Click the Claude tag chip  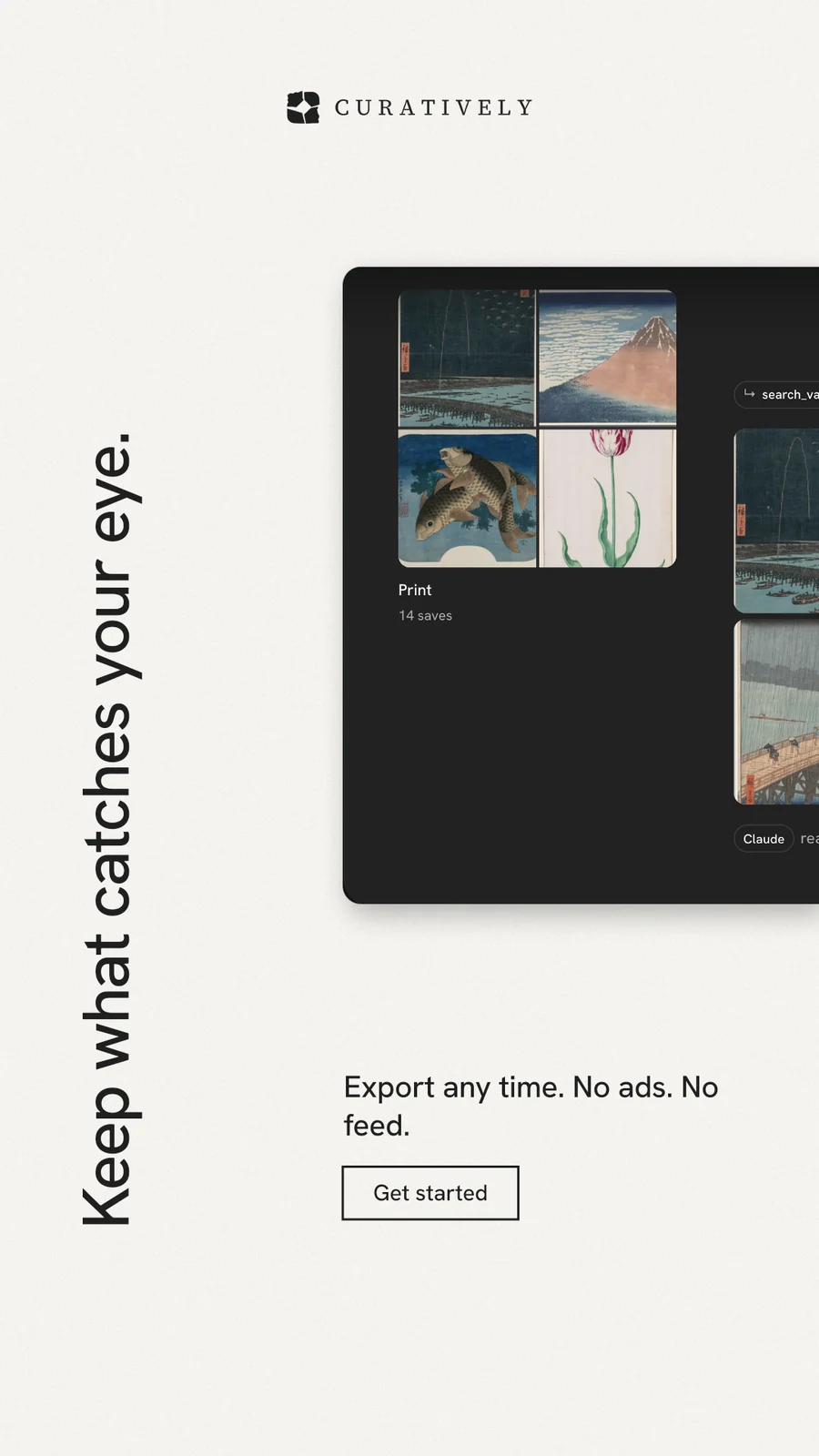tap(763, 839)
